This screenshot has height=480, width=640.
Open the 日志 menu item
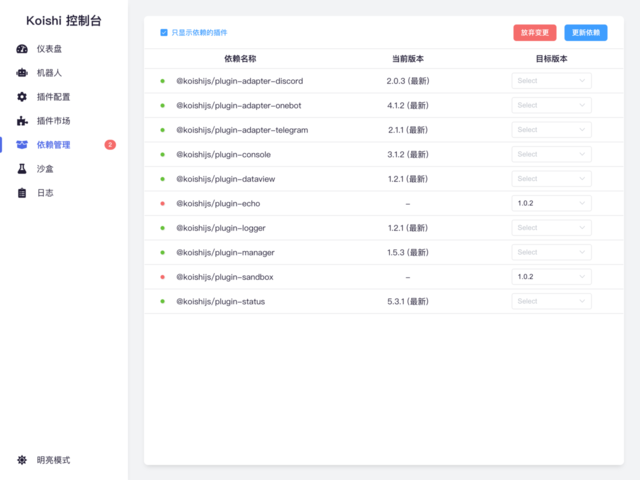pyautogui.click(x=45, y=193)
